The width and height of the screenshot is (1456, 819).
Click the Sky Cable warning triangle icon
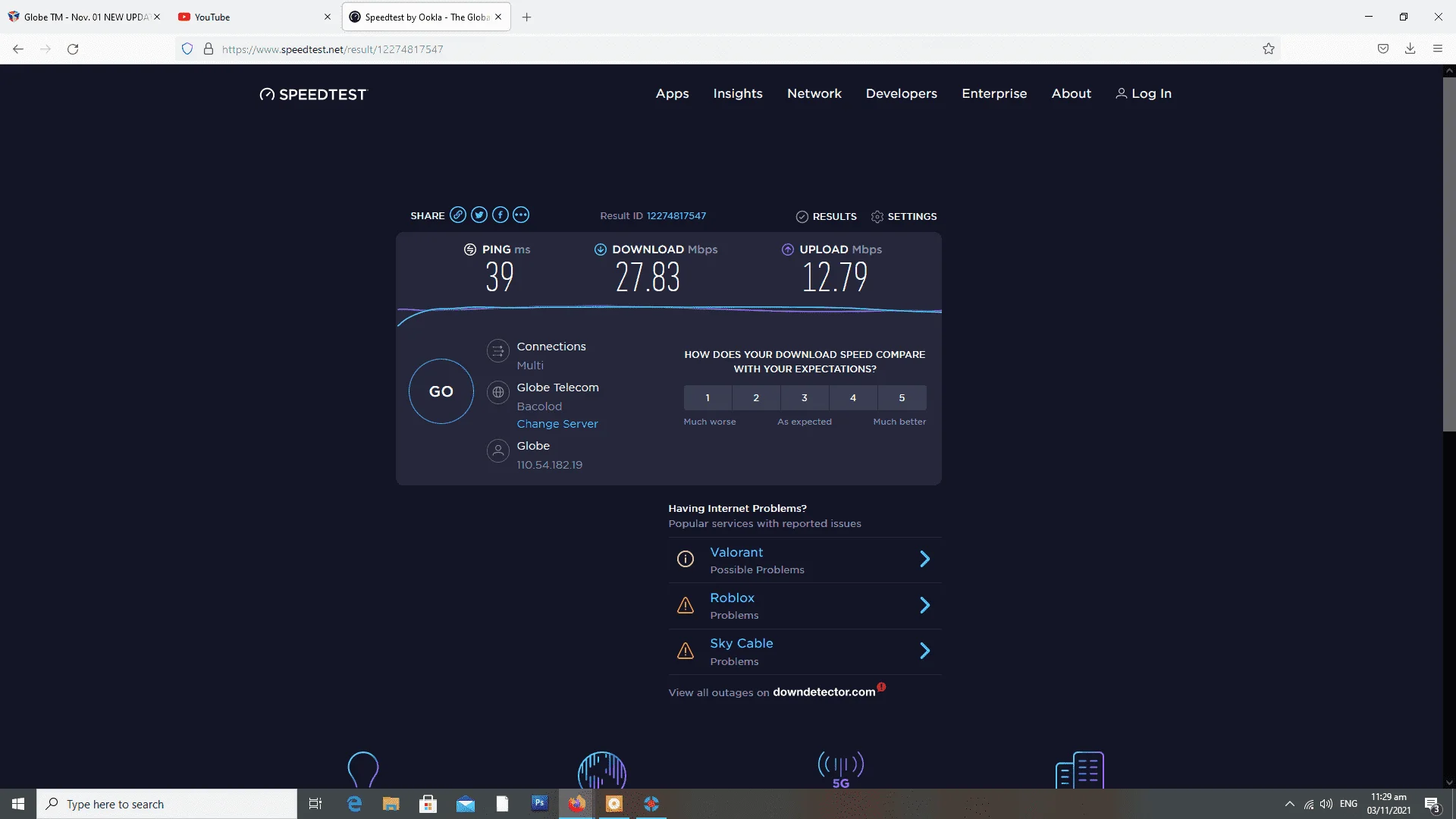click(685, 651)
